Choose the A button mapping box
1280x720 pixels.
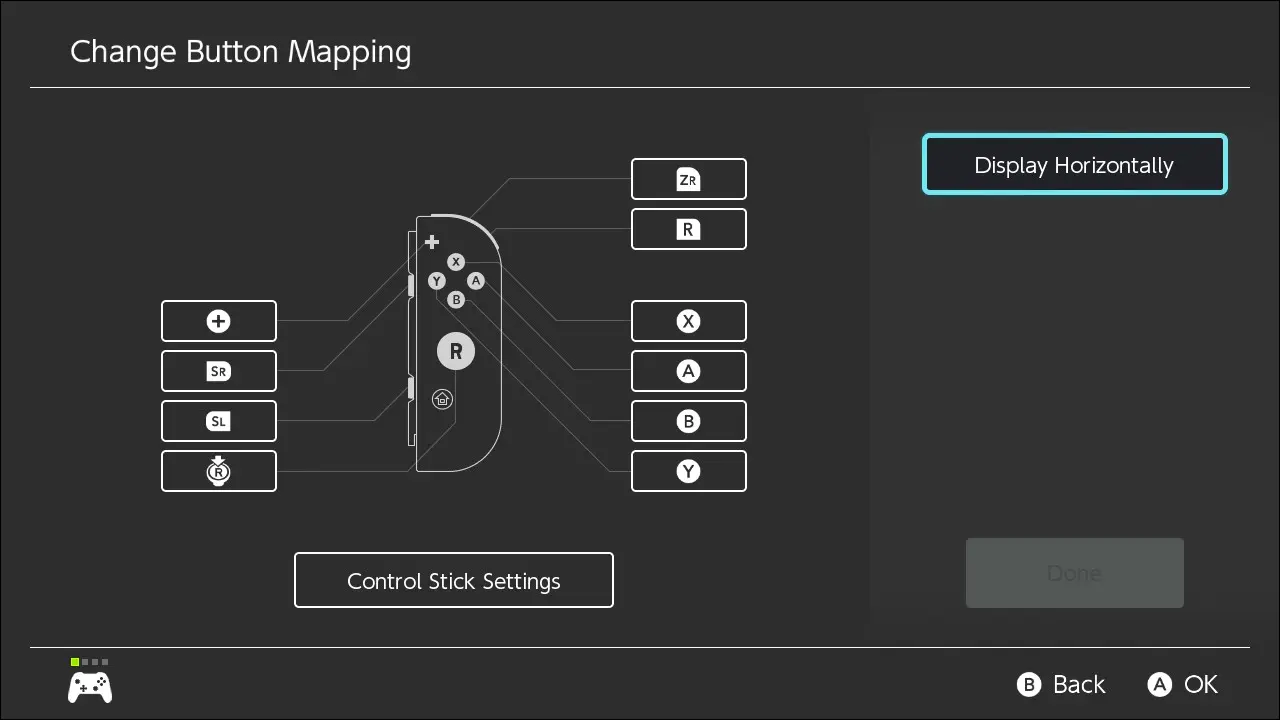(x=689, y=371)
